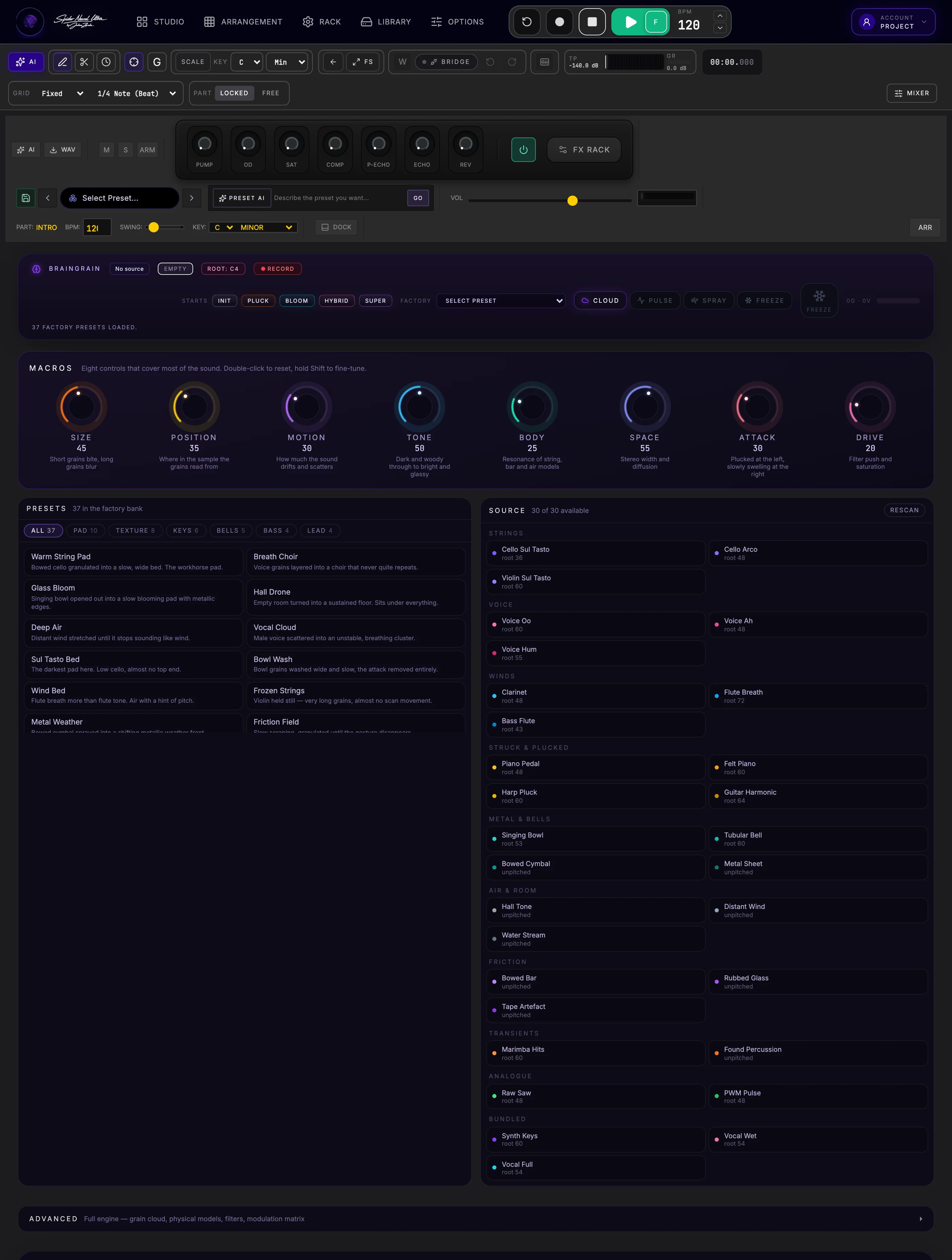Open the RACK tab

[322, 22]
